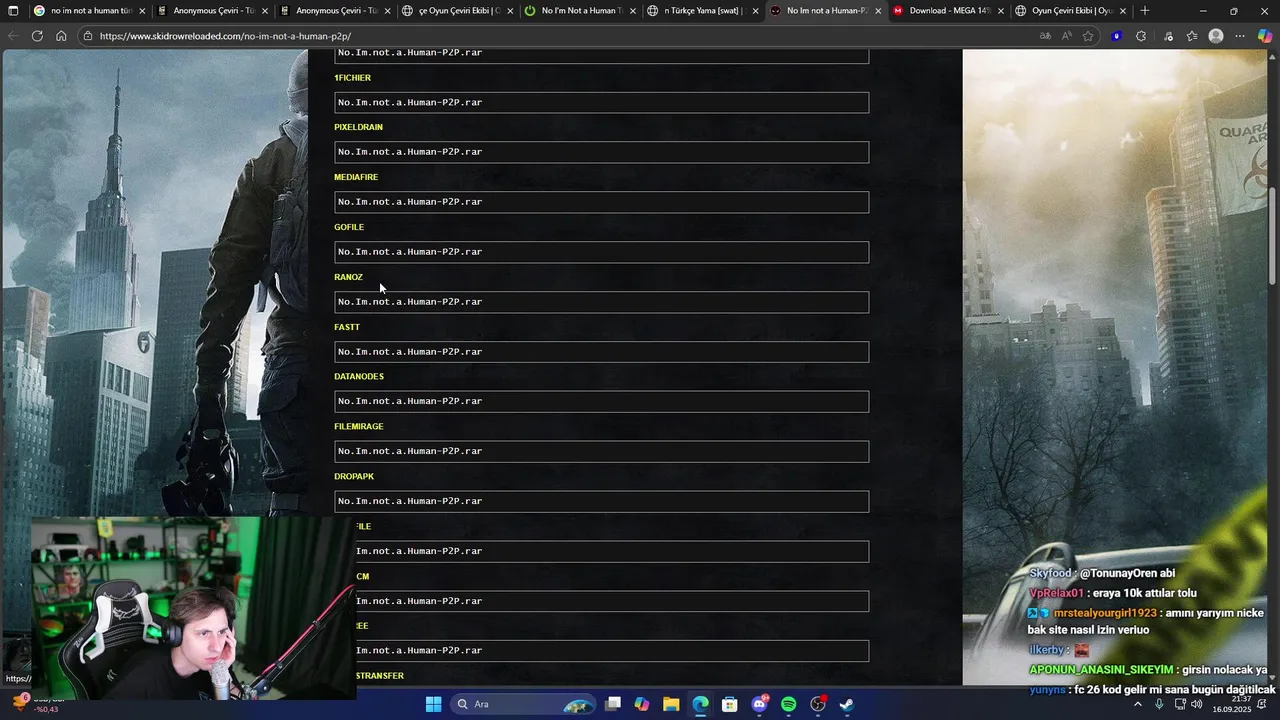Open Microsoft Store from the taskbar
This screenshot has height=720, width=1280.
730,704
